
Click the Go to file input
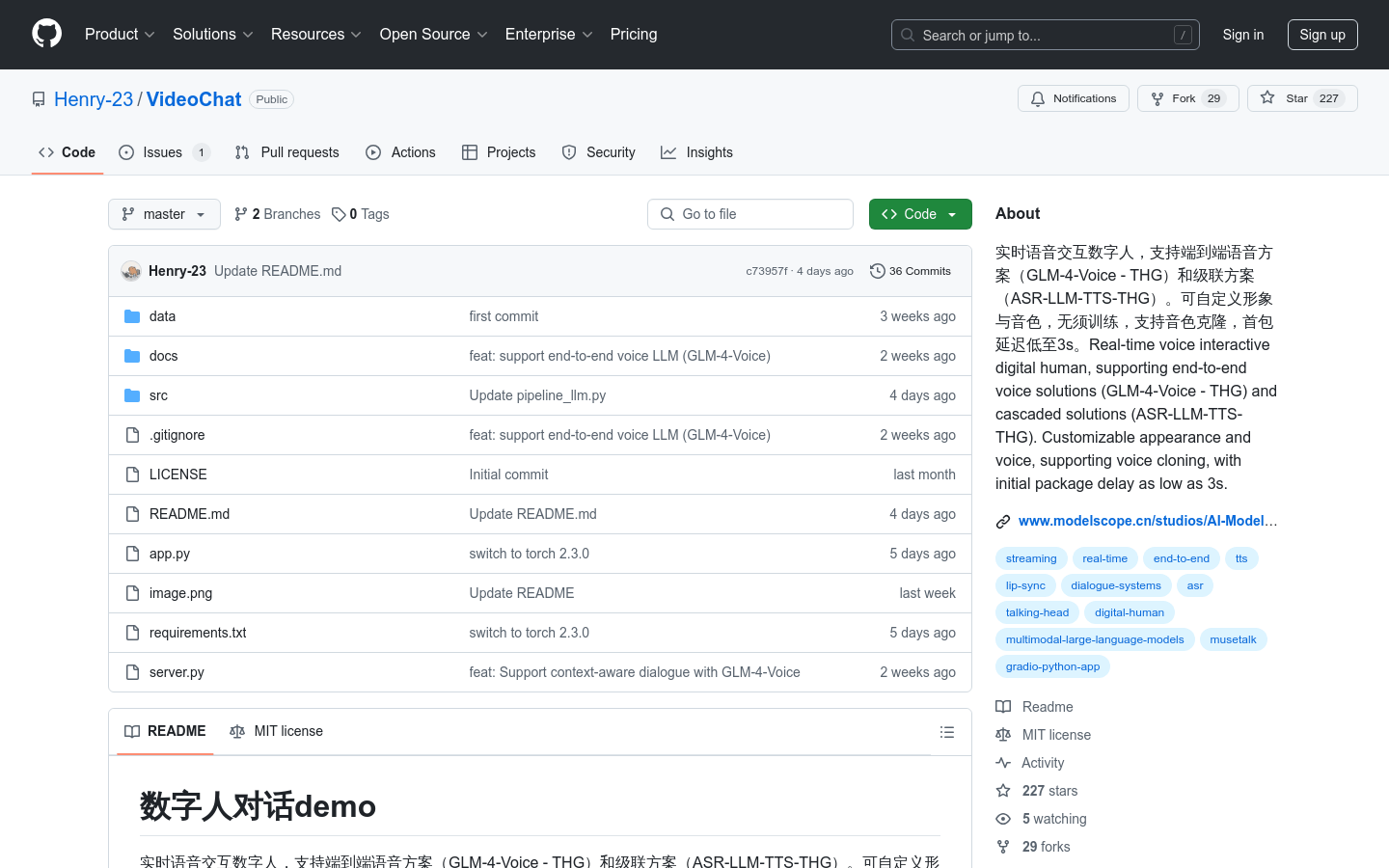[x=750, y=214]
